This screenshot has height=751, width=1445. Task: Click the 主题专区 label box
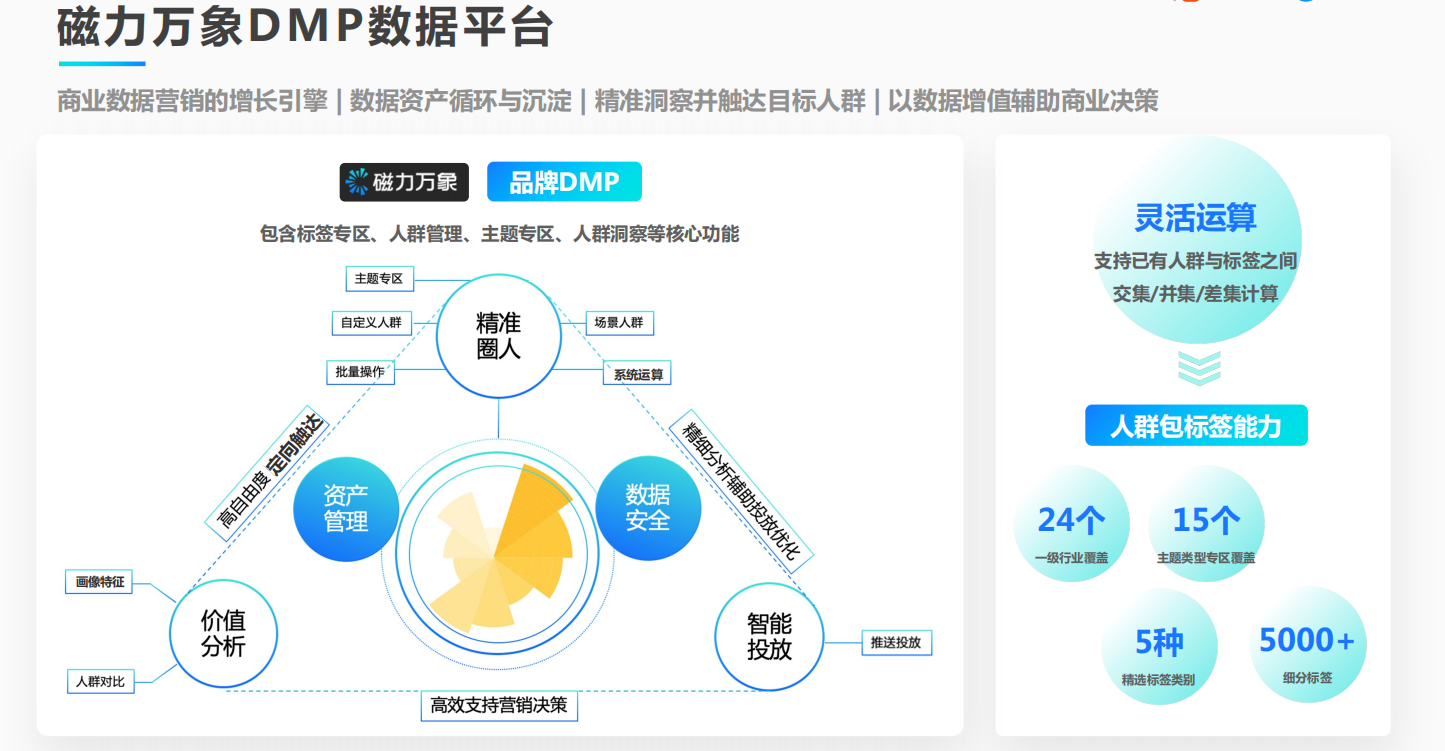point(378,279)
